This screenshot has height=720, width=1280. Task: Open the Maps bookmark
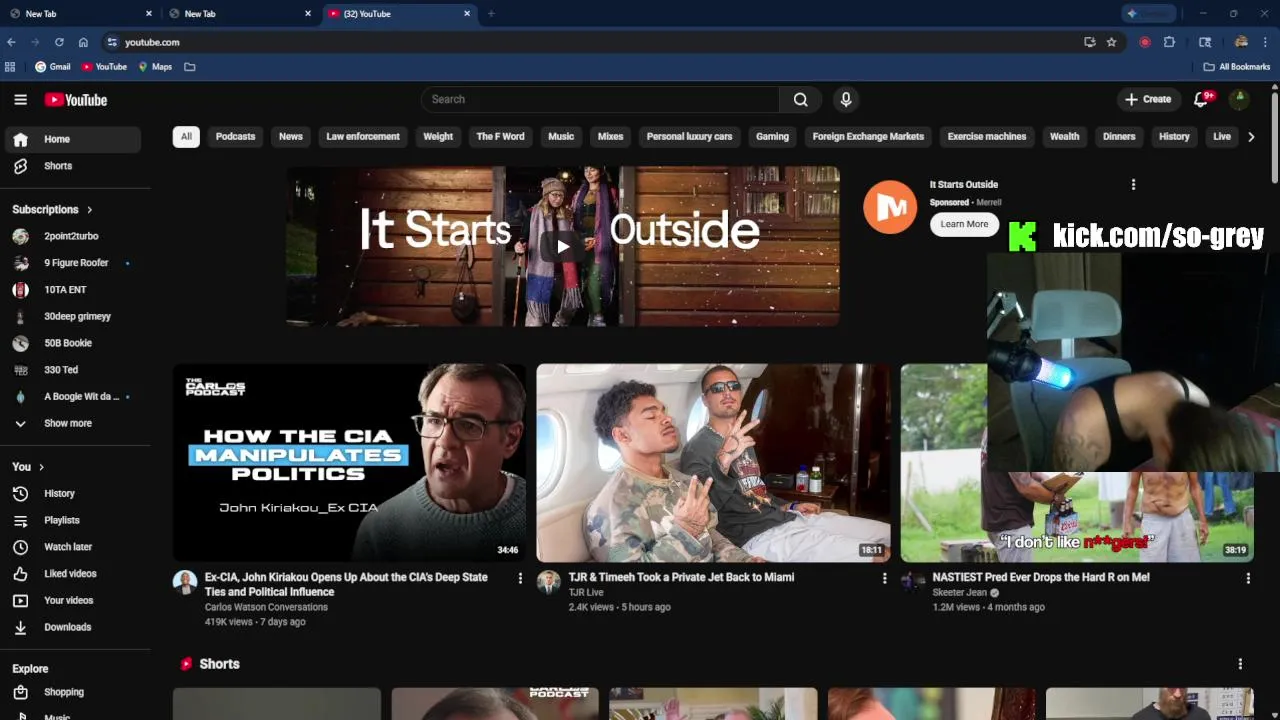coord(155,67)
